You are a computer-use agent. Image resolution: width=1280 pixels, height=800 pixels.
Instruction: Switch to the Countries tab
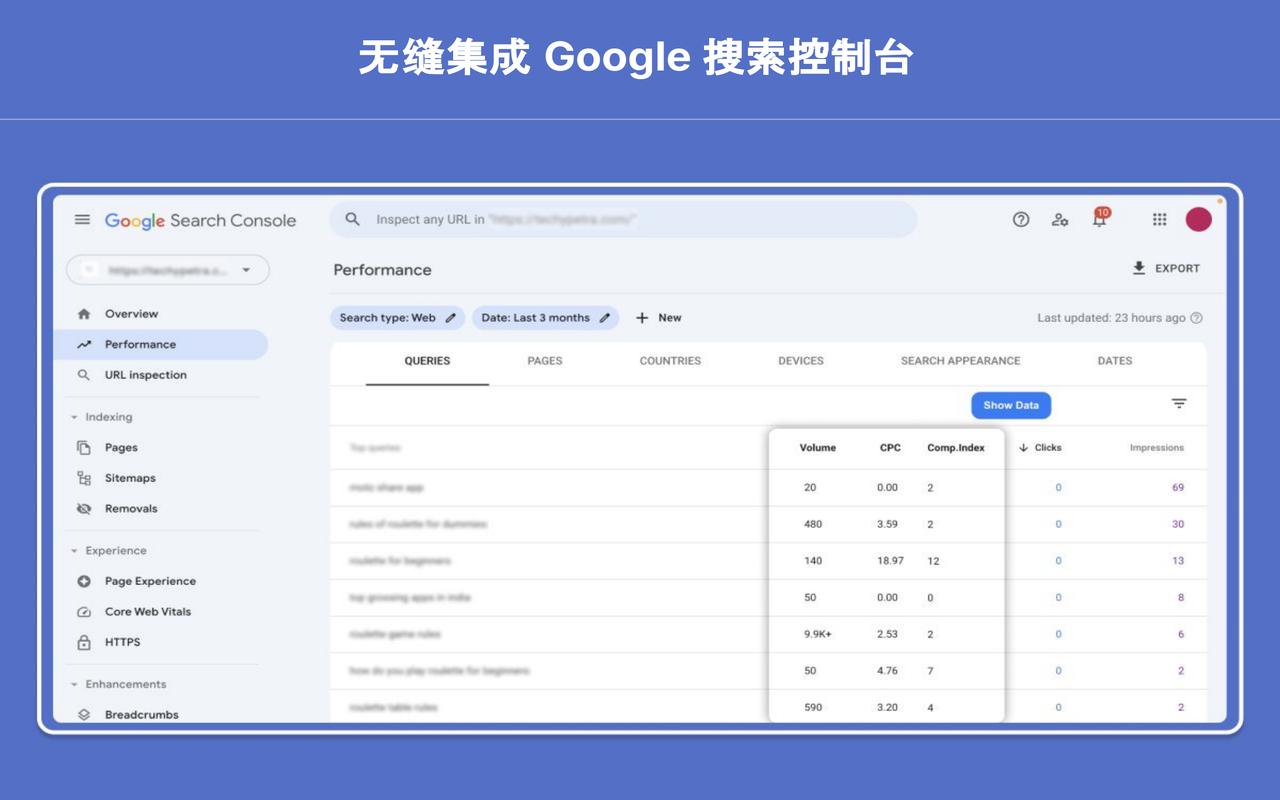[670, 361]
